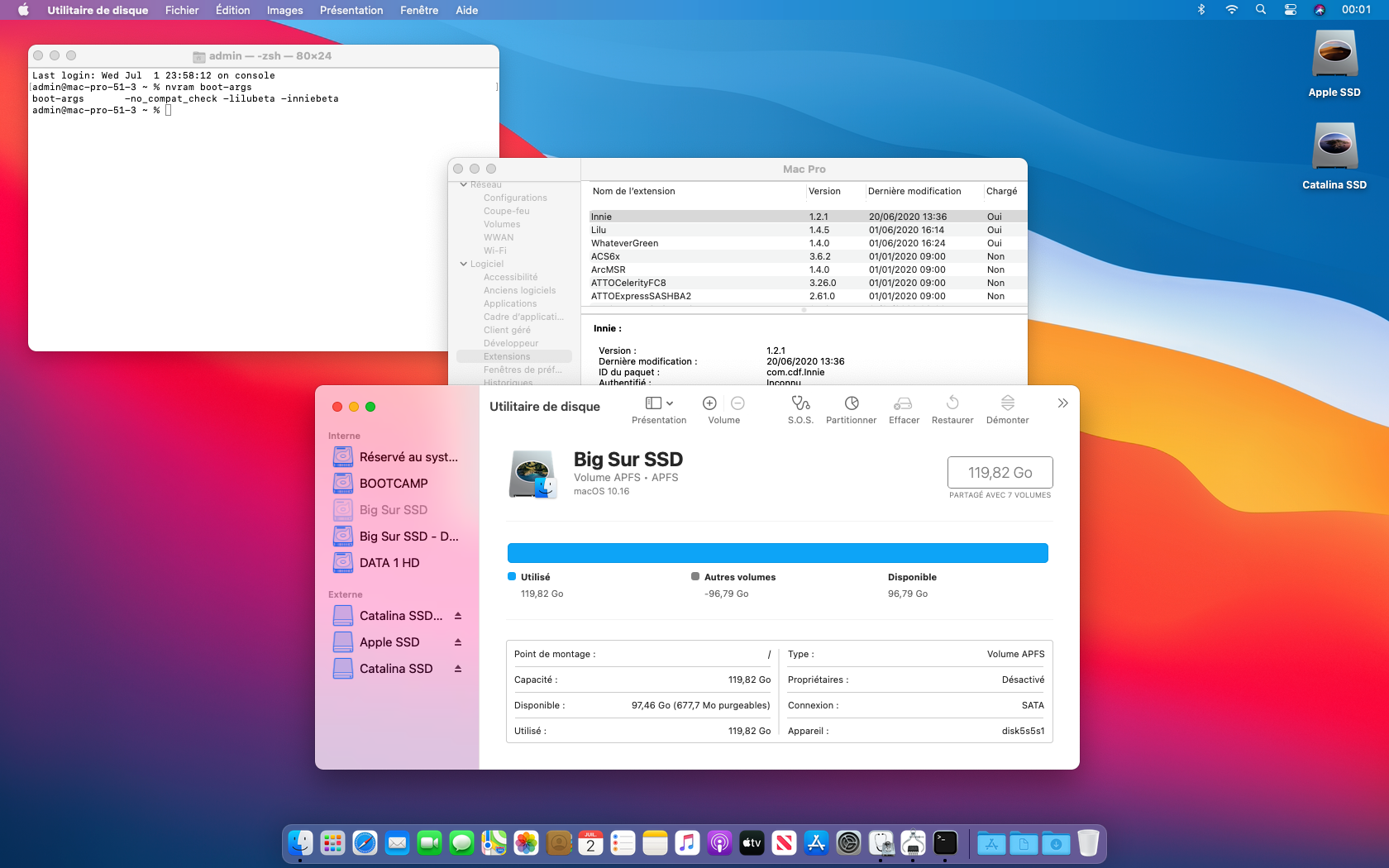Open the Apple menu

pyautogui.click(x=23, y=10)
